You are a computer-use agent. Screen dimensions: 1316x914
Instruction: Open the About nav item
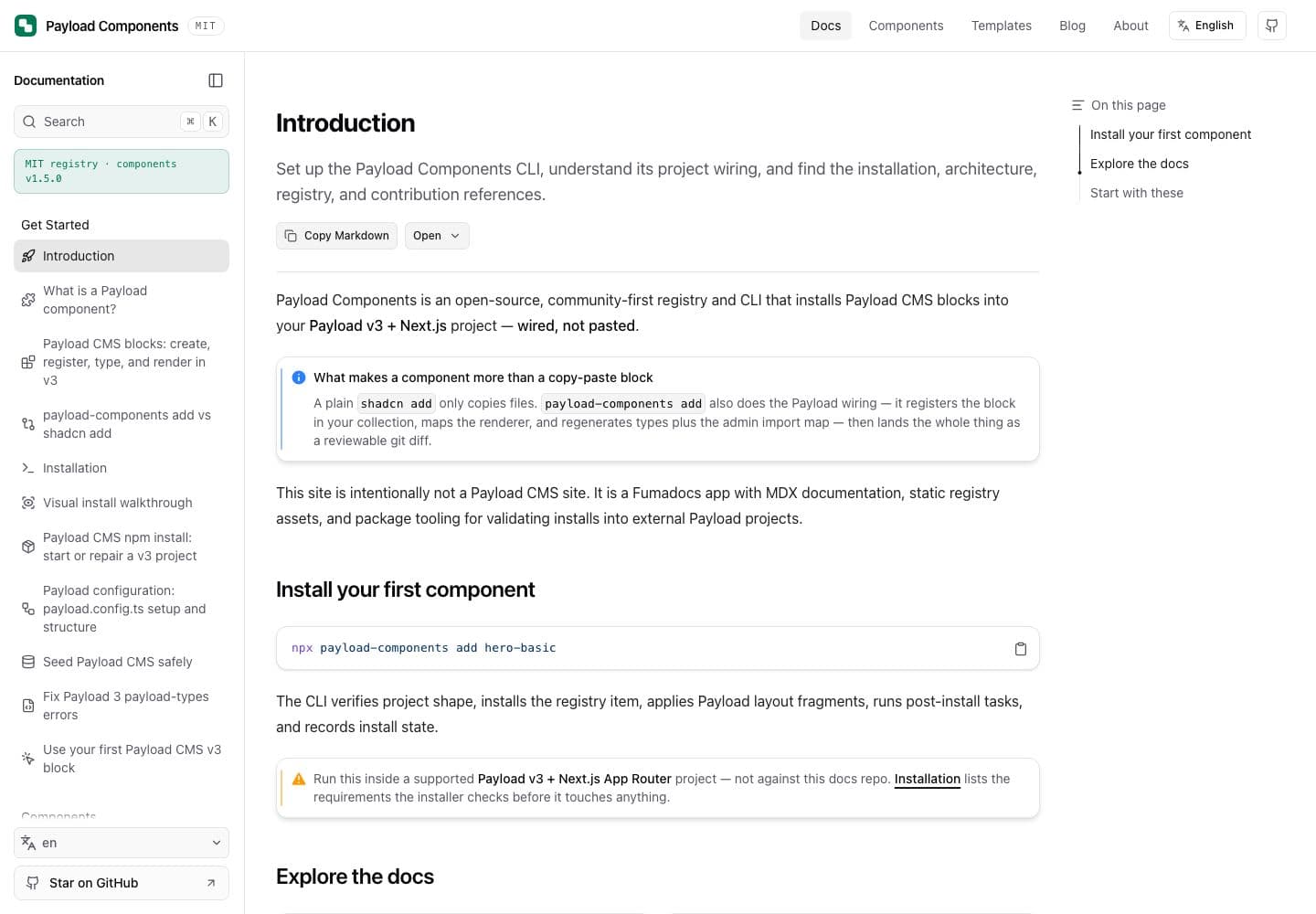(1130, 26)
